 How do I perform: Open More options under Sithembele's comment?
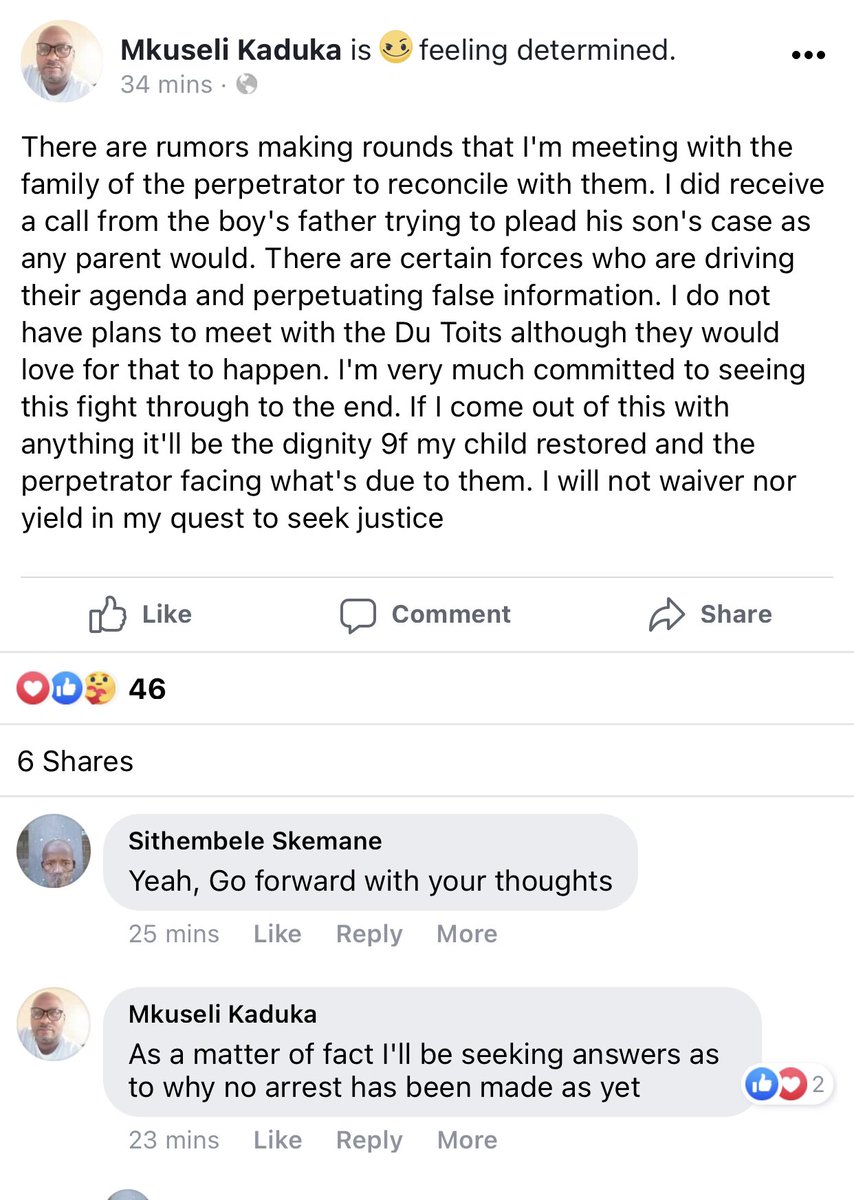(x=467, y=934)
